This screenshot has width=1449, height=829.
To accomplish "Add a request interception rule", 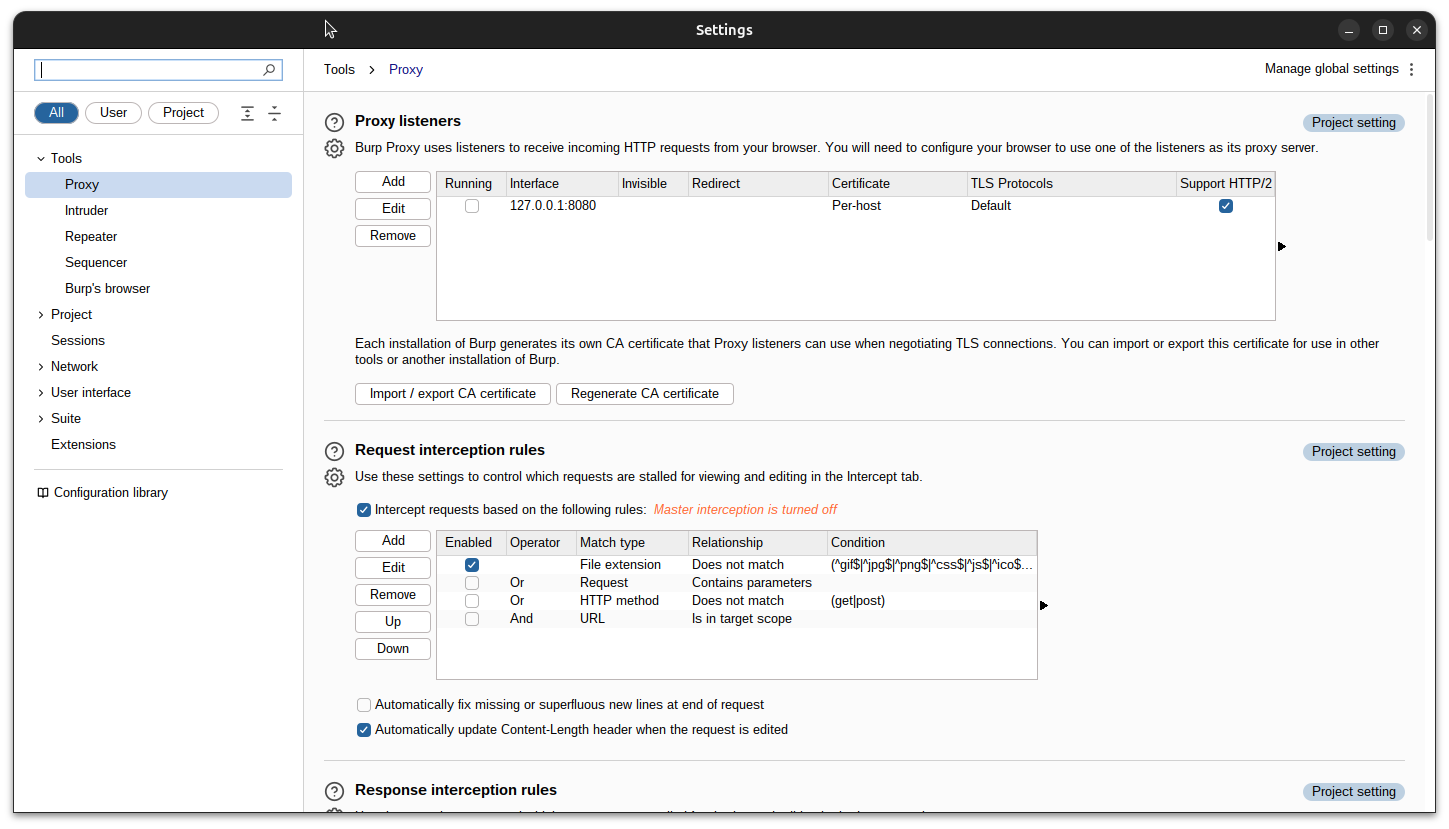I will (x=393, y=541).
